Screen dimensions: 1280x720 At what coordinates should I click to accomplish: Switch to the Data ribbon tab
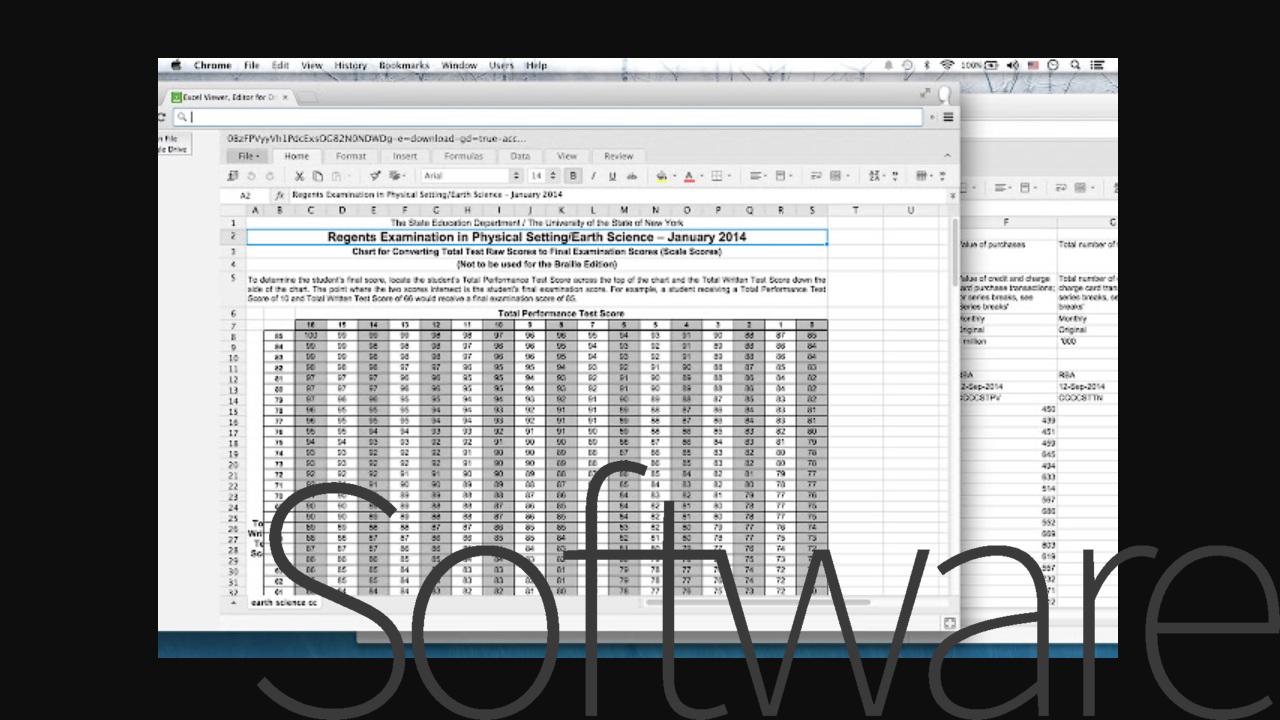coord(520,156)
